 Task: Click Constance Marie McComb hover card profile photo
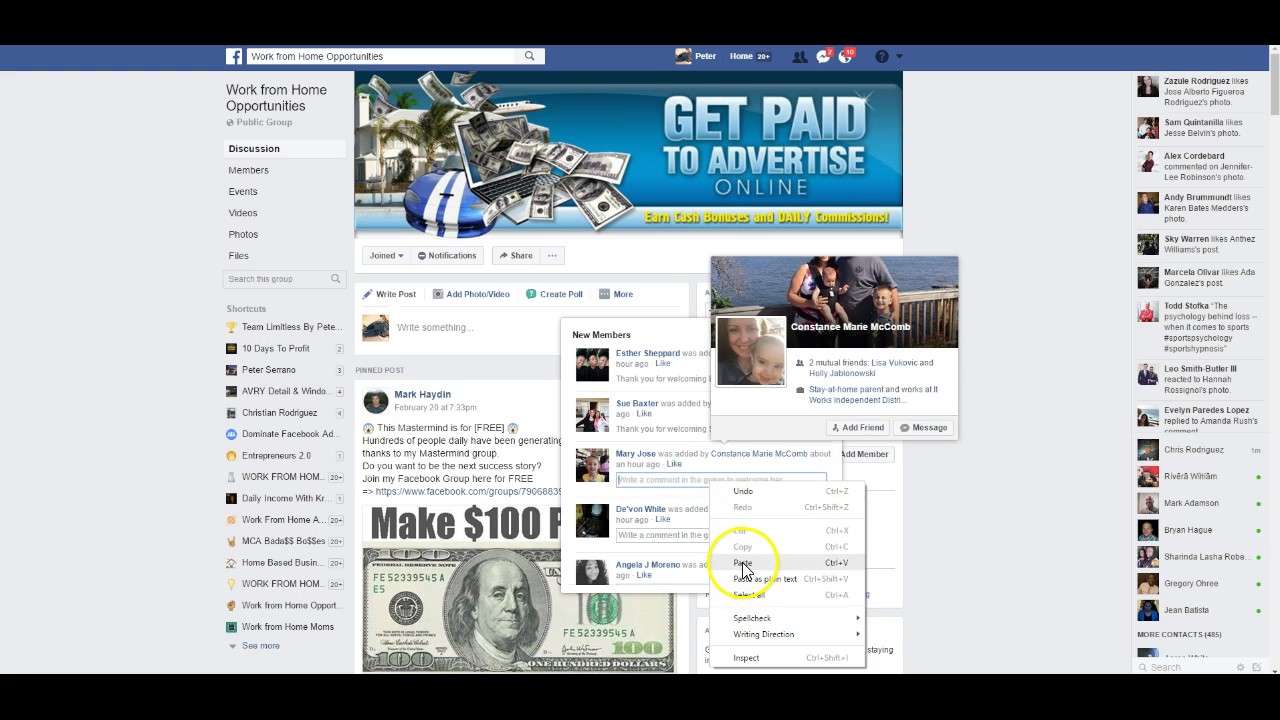pyautogui.click(x=751, y=352)
